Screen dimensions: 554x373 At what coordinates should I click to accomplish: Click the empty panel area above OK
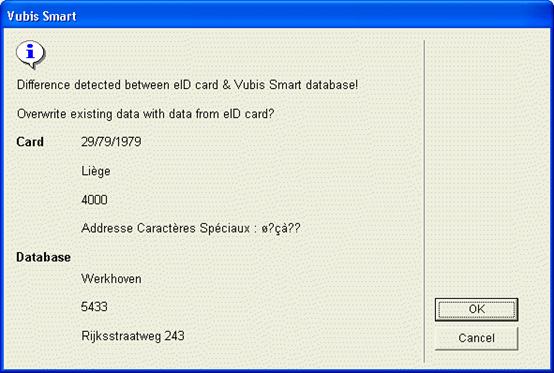click(488, 166)
